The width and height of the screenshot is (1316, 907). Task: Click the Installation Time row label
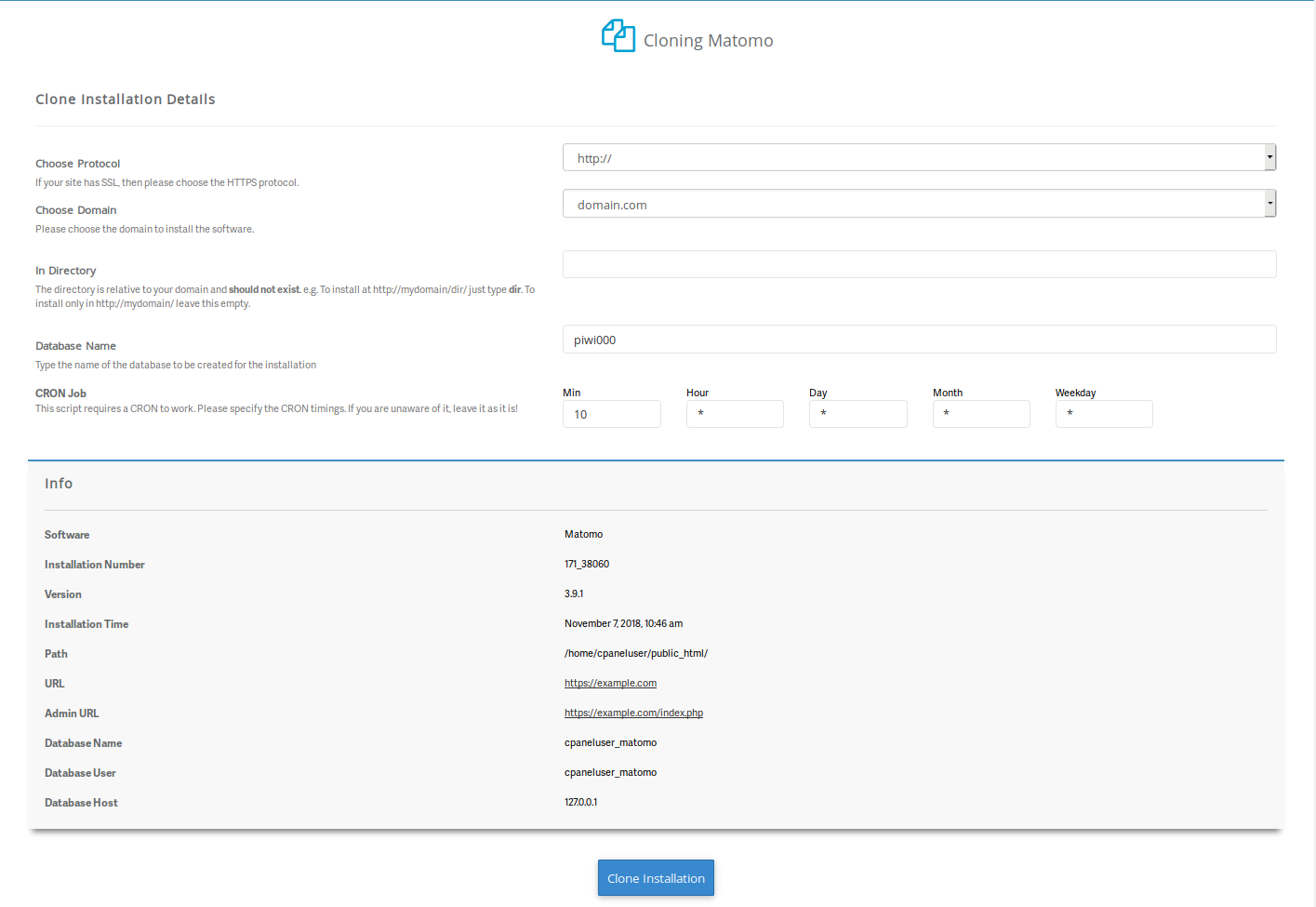[x=86, y=624]
